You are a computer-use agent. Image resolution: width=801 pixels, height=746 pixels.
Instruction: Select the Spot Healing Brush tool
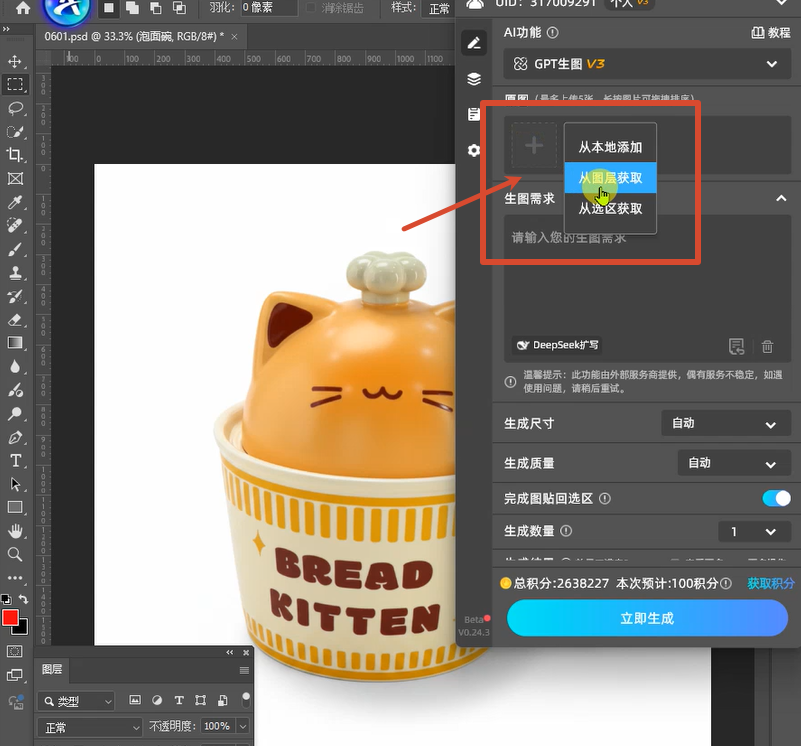[x=15, y=225]
